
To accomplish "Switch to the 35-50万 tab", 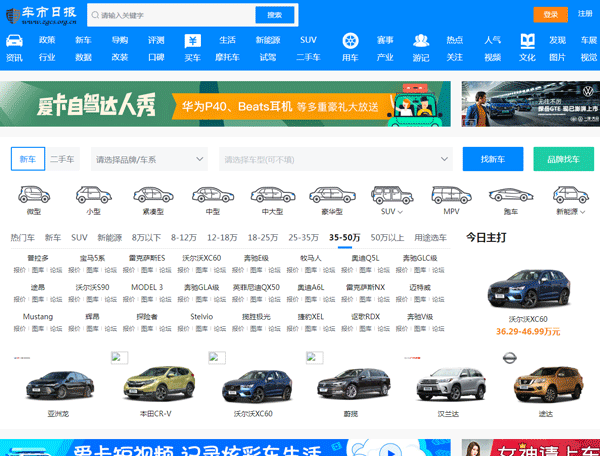I will tap(345, 238).
